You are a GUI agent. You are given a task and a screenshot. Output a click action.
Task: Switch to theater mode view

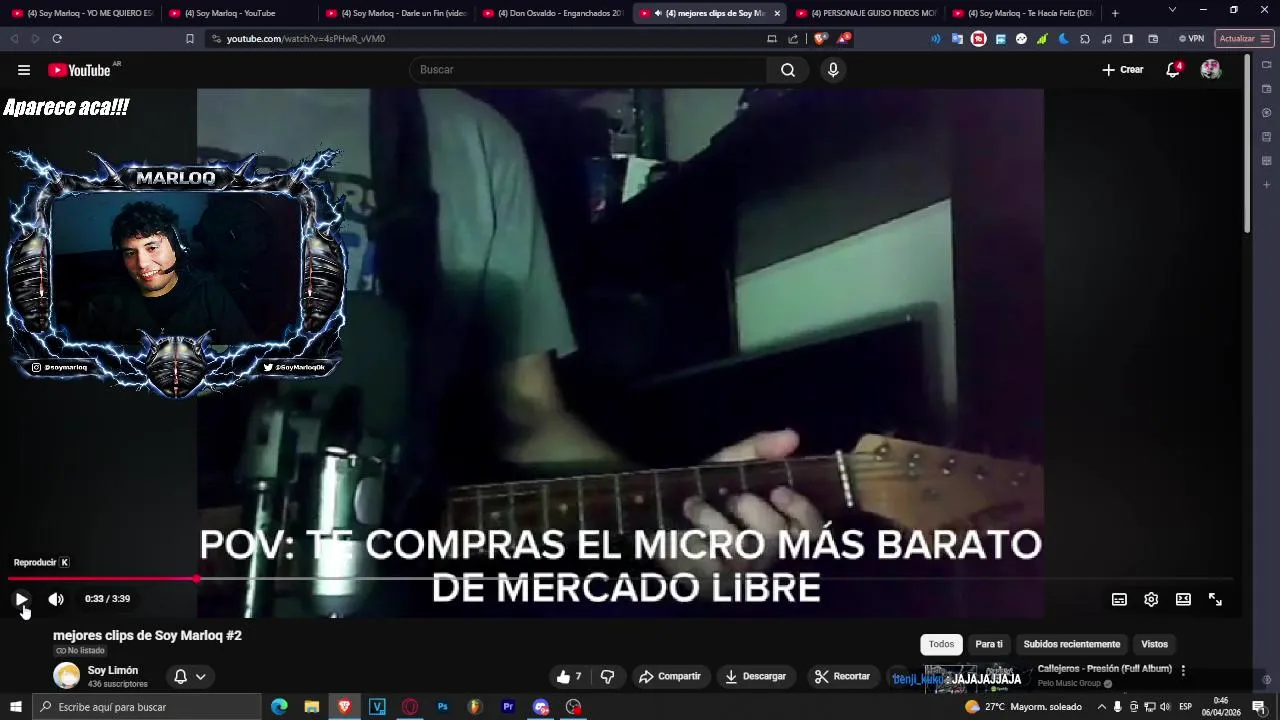click(1183, 599)
